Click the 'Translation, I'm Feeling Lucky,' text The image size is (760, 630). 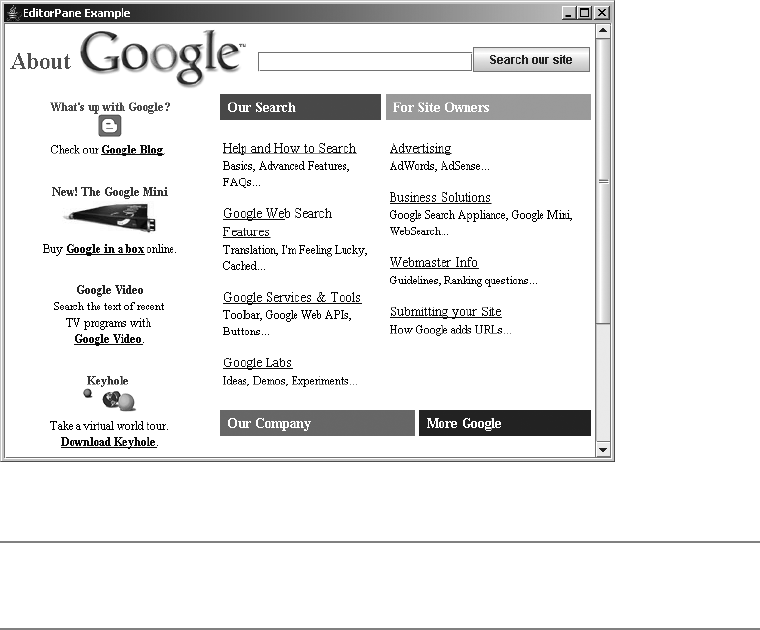point(295,250)
